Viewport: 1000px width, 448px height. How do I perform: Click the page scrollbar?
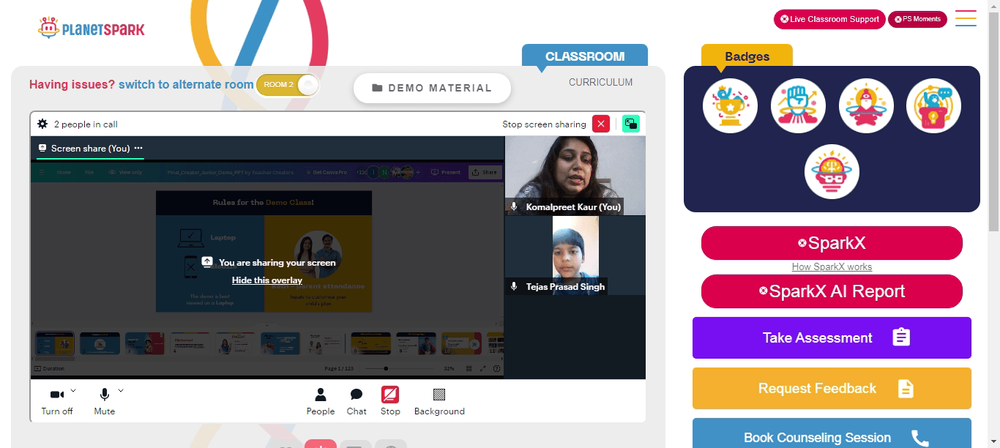pos(994,121)
